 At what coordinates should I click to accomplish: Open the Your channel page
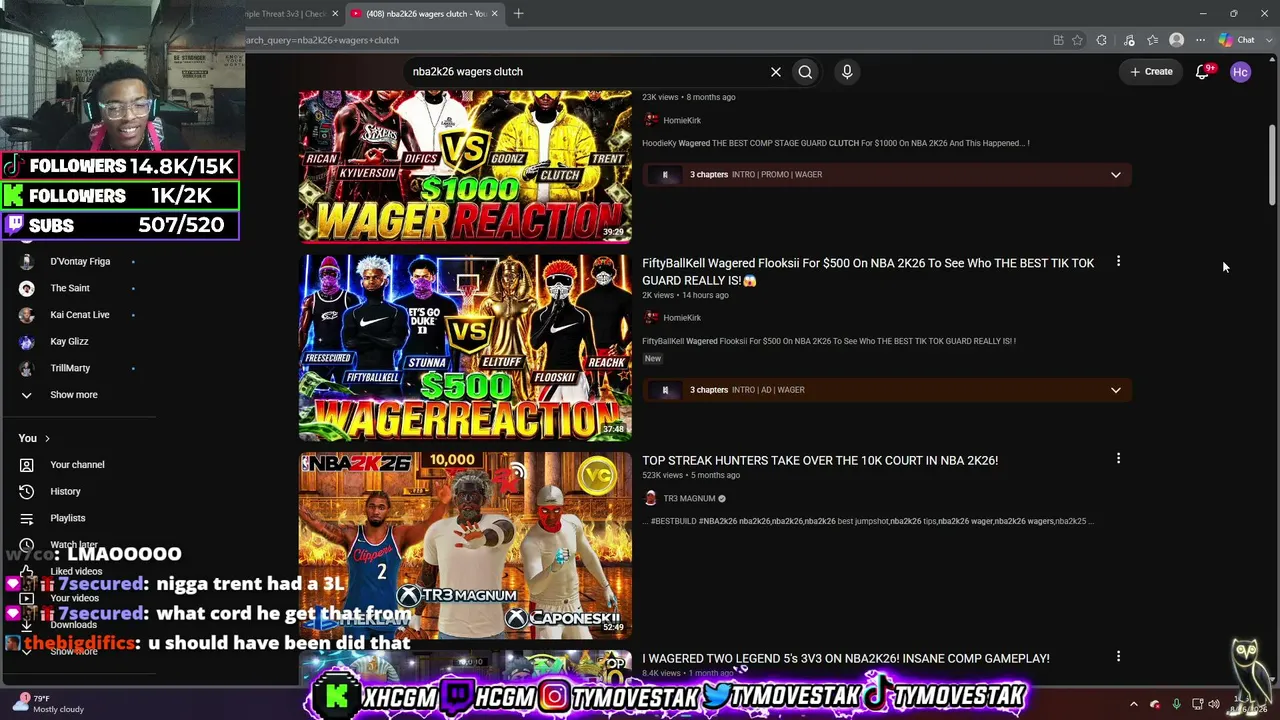click(77, 465)
